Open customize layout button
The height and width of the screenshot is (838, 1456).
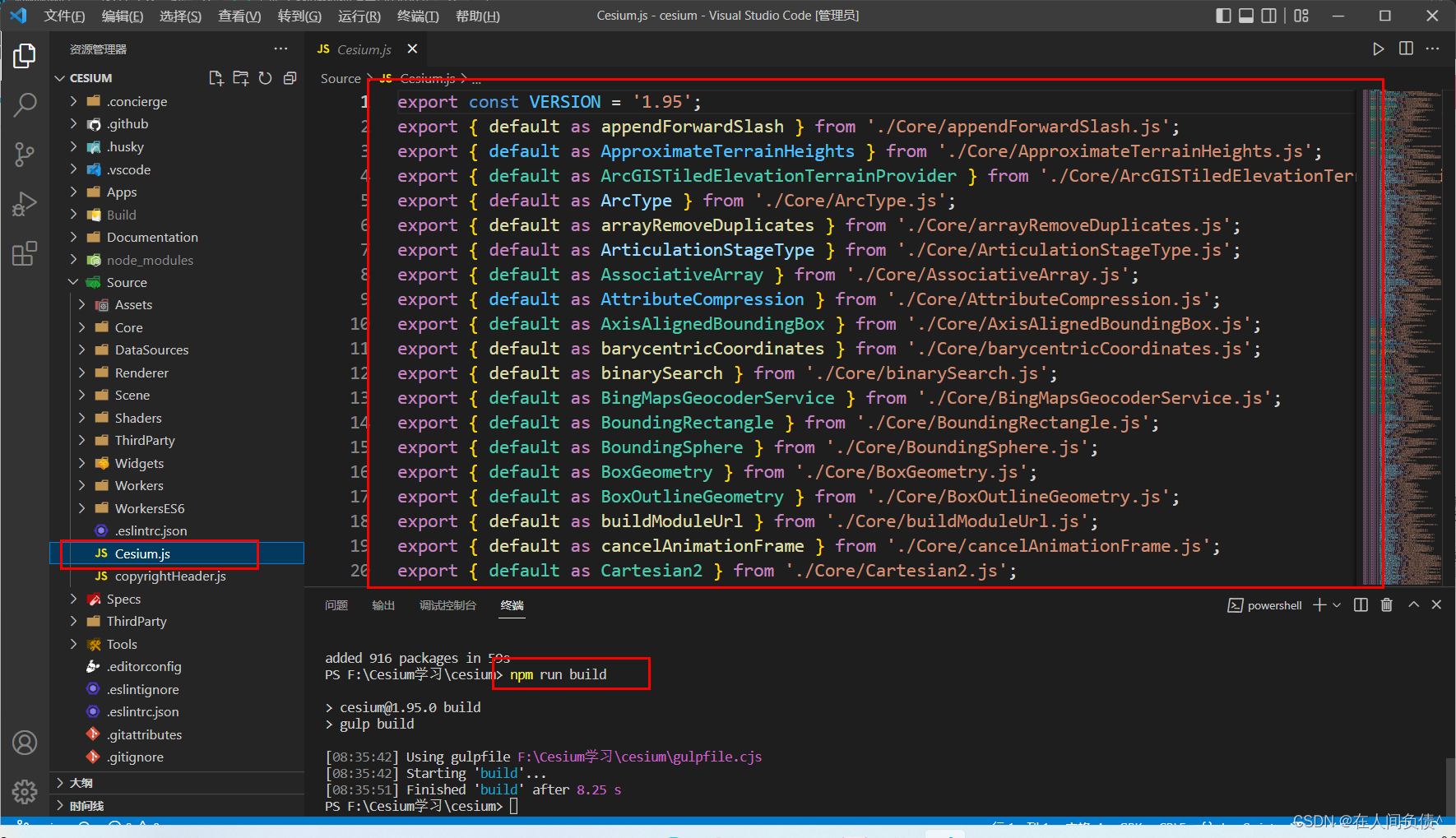click(x=1301, y=16)
